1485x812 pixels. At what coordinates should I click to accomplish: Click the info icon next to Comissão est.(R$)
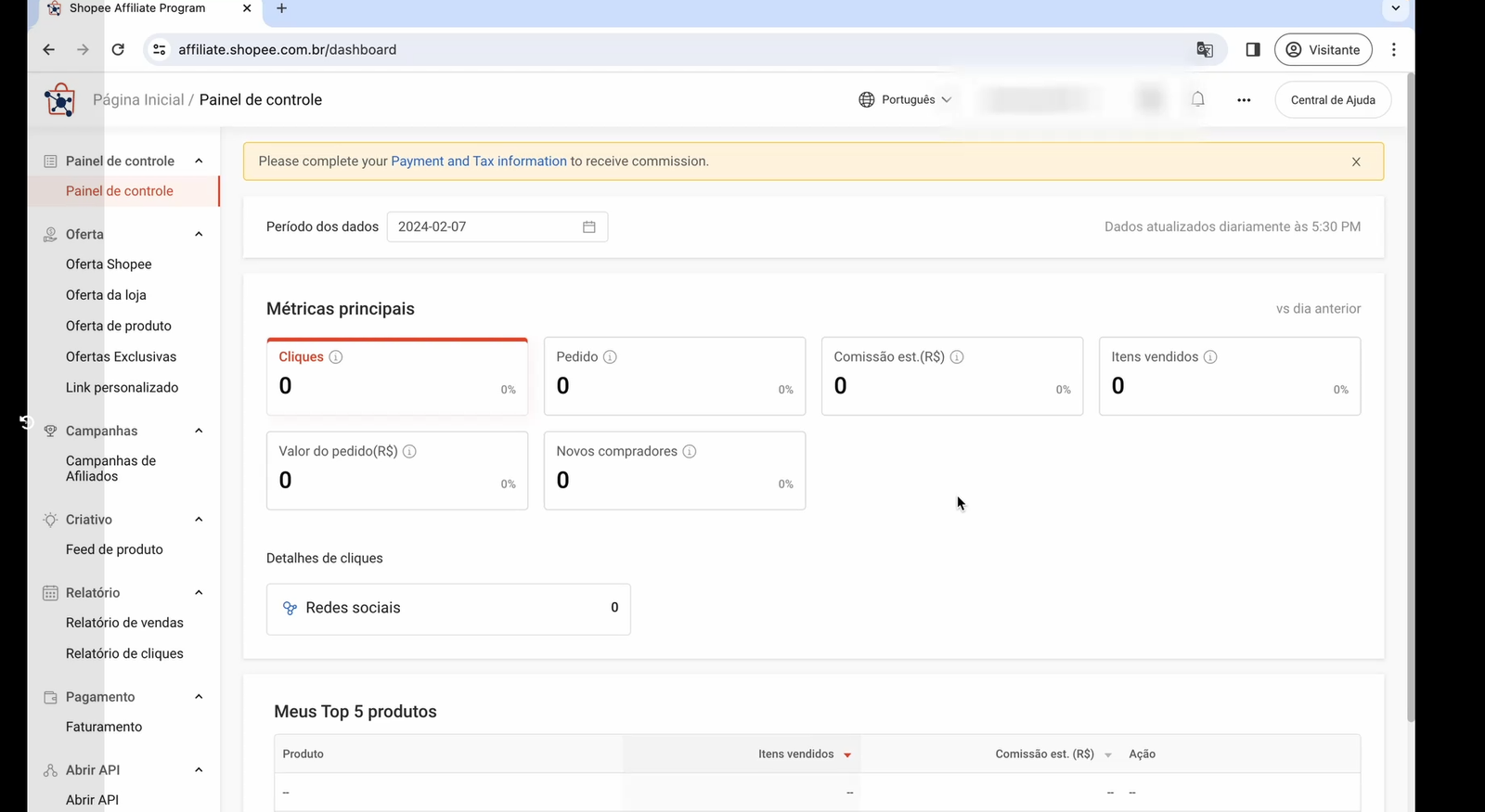click(957, 357)
